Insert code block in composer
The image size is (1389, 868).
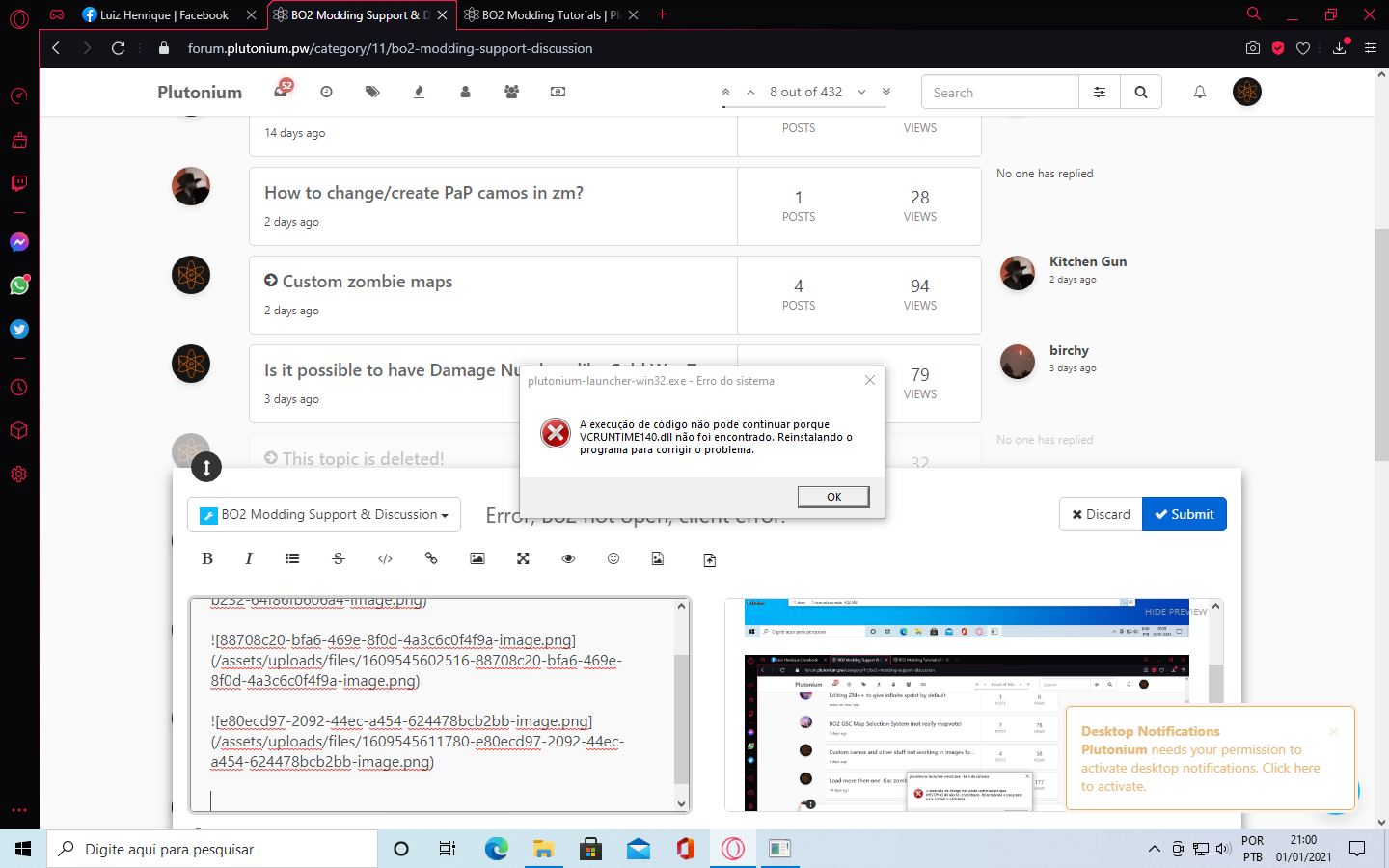(x=385, y=558)
